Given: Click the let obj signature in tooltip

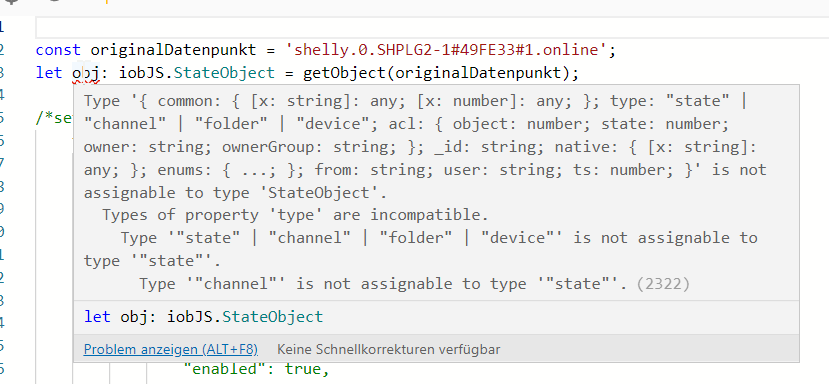Looking at the screenshot, I should [203, 317].
